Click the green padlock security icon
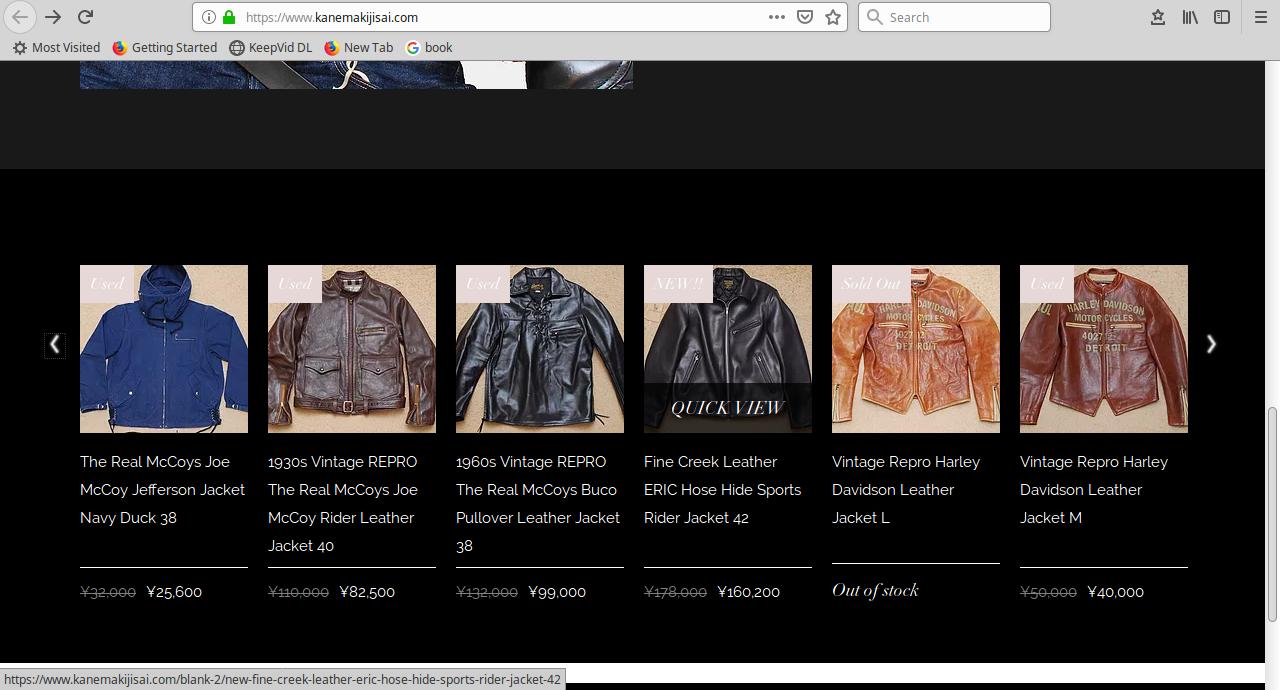The image size is (1280, 690). pos(229,17)
